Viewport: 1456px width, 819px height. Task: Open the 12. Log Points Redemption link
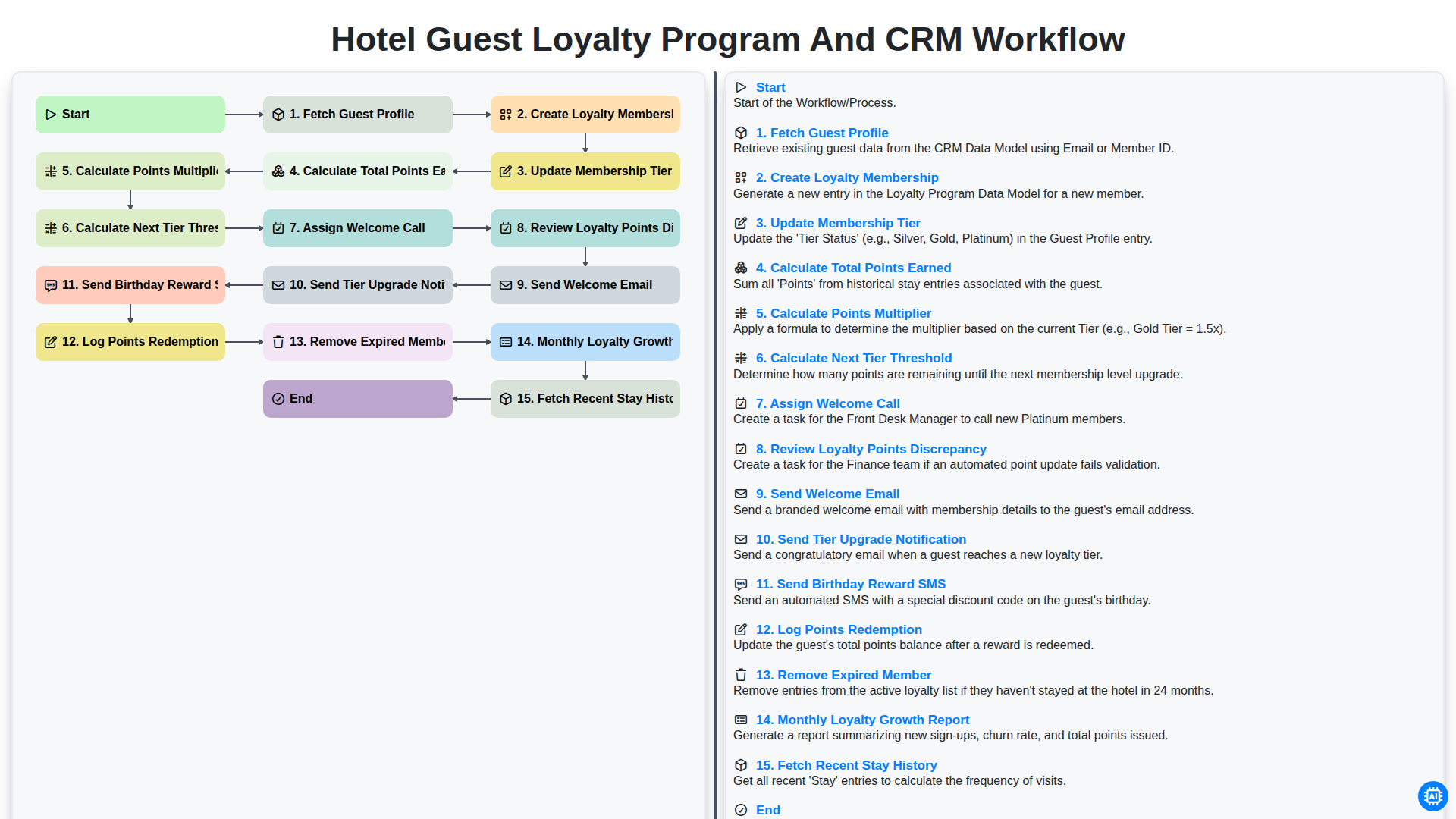pos(839,629)
